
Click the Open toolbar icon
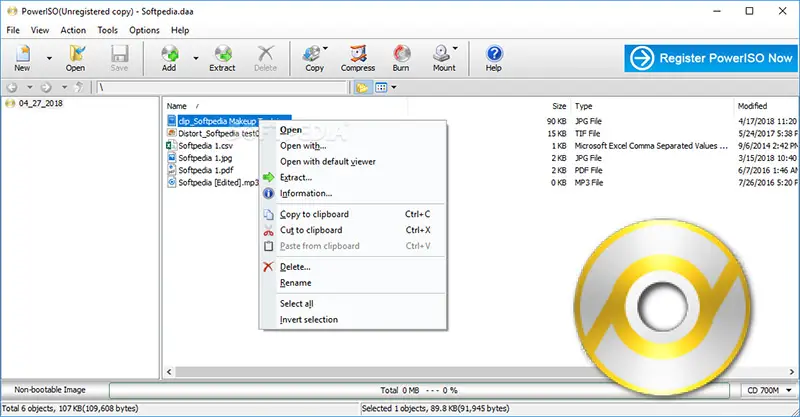[x=76, y=58]
